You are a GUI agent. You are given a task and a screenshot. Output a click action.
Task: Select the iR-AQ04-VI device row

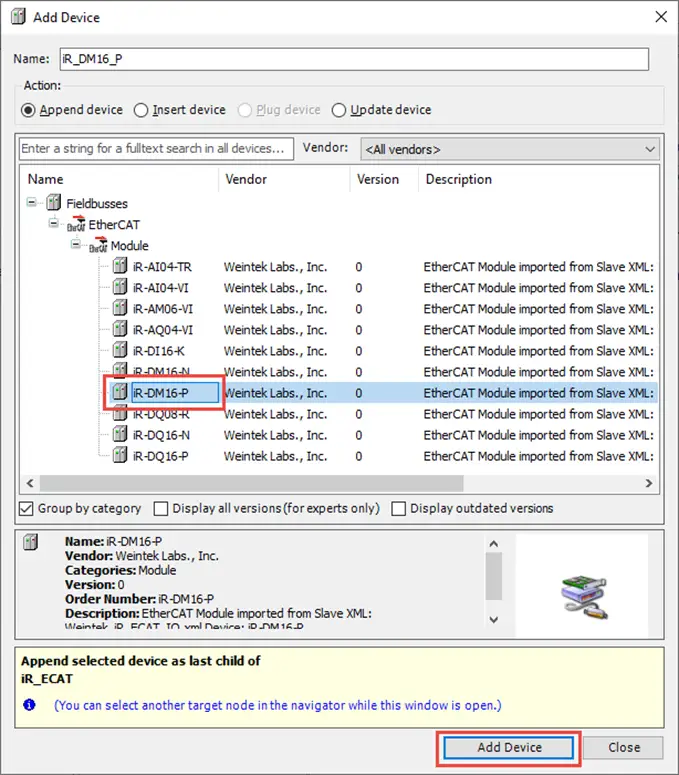tap(339, 330)
